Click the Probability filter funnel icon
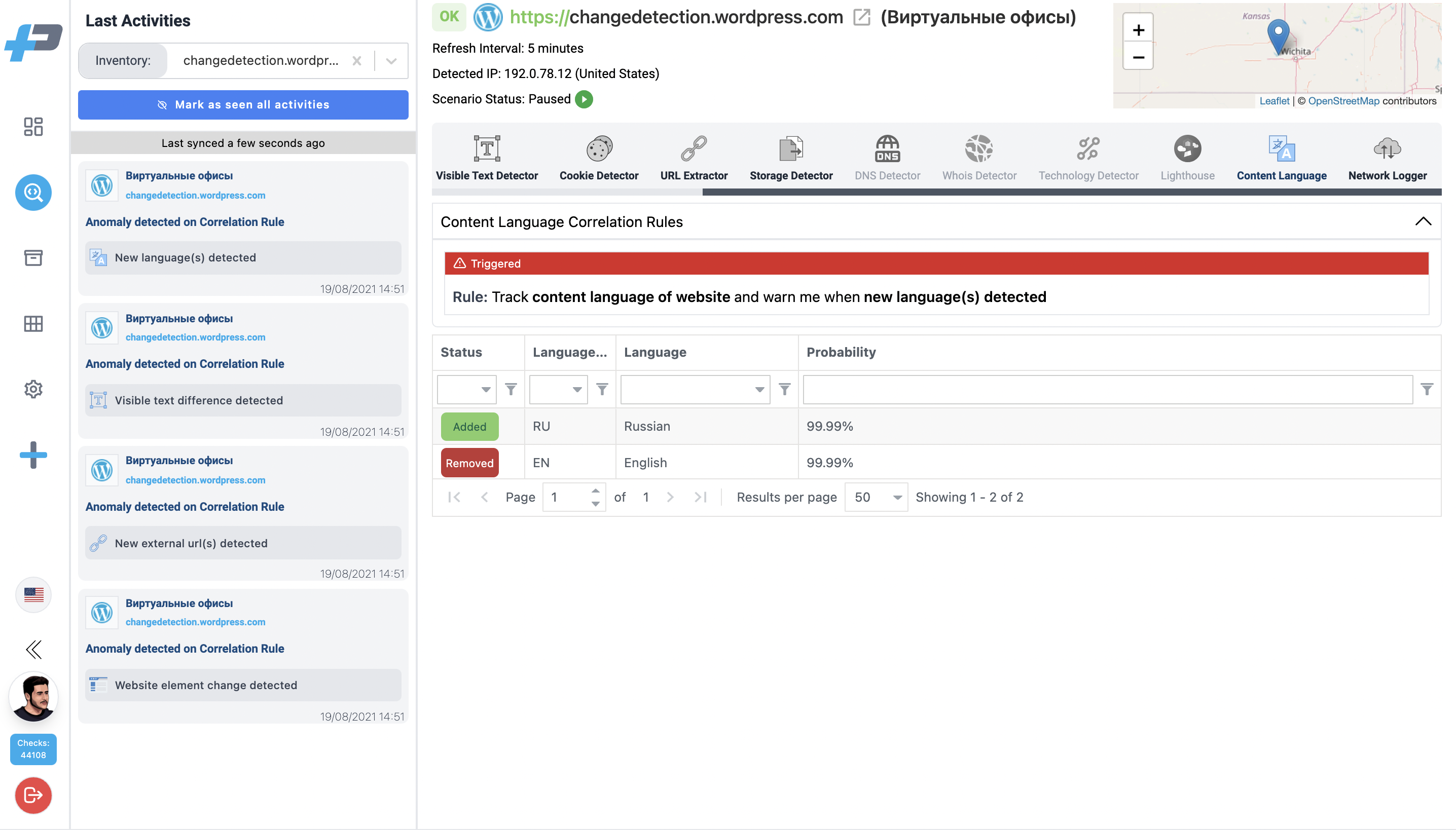Viewport: 1456px width, 830px height. click(1427, 389)
